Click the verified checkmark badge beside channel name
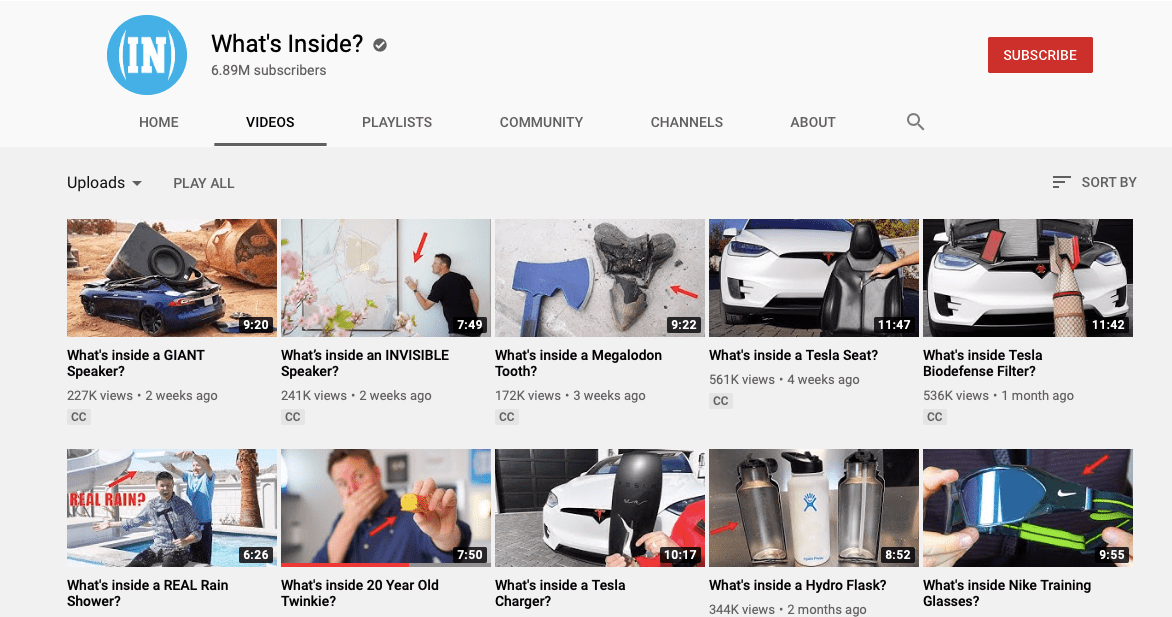Viewport: 1172px width, 617px height. point(380,45)
